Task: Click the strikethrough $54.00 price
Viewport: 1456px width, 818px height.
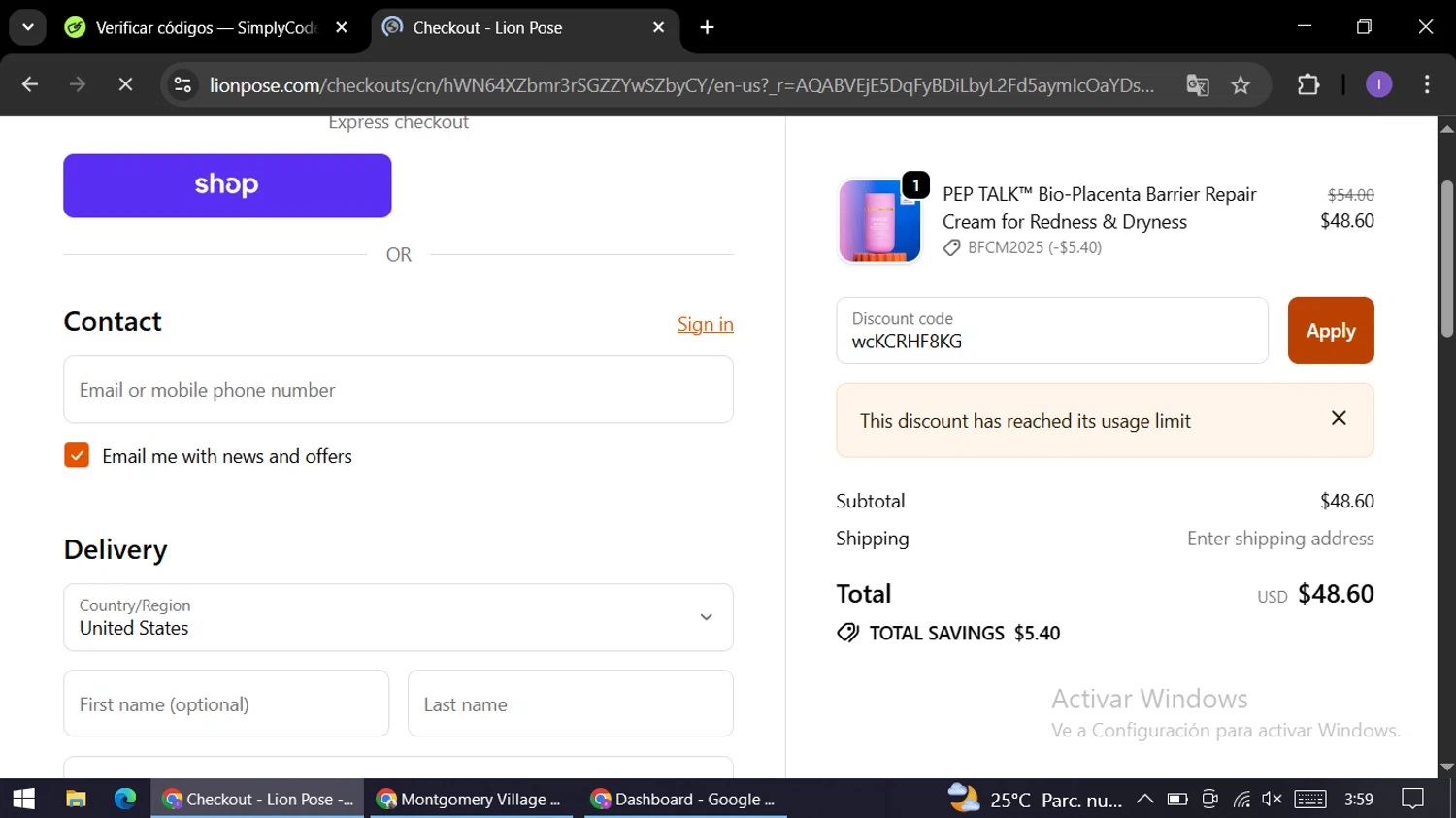Action: pos(1351,195)
